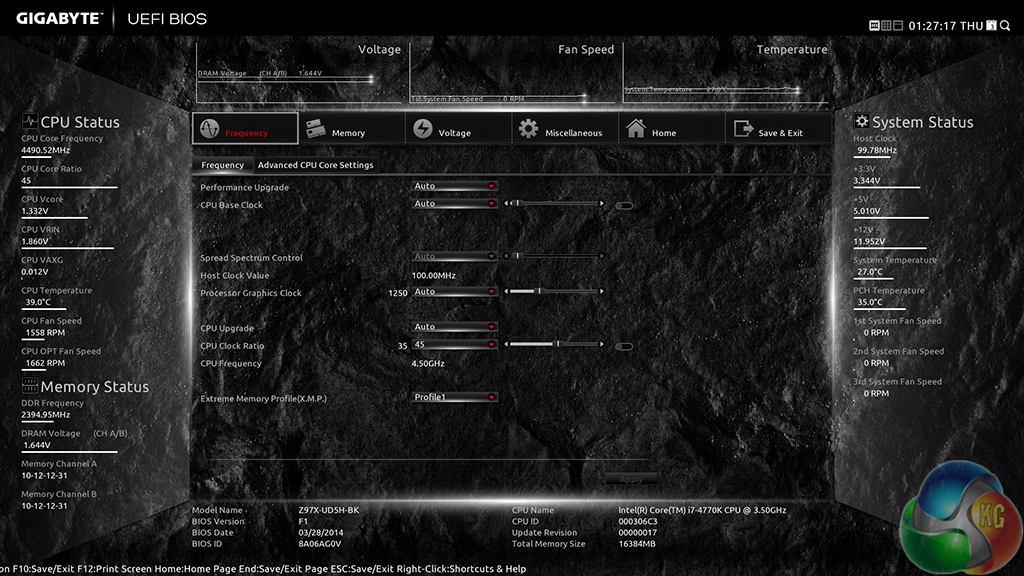
Task: Click the Memory Channel A 10-12-12-31 timings
Action: 44,475
